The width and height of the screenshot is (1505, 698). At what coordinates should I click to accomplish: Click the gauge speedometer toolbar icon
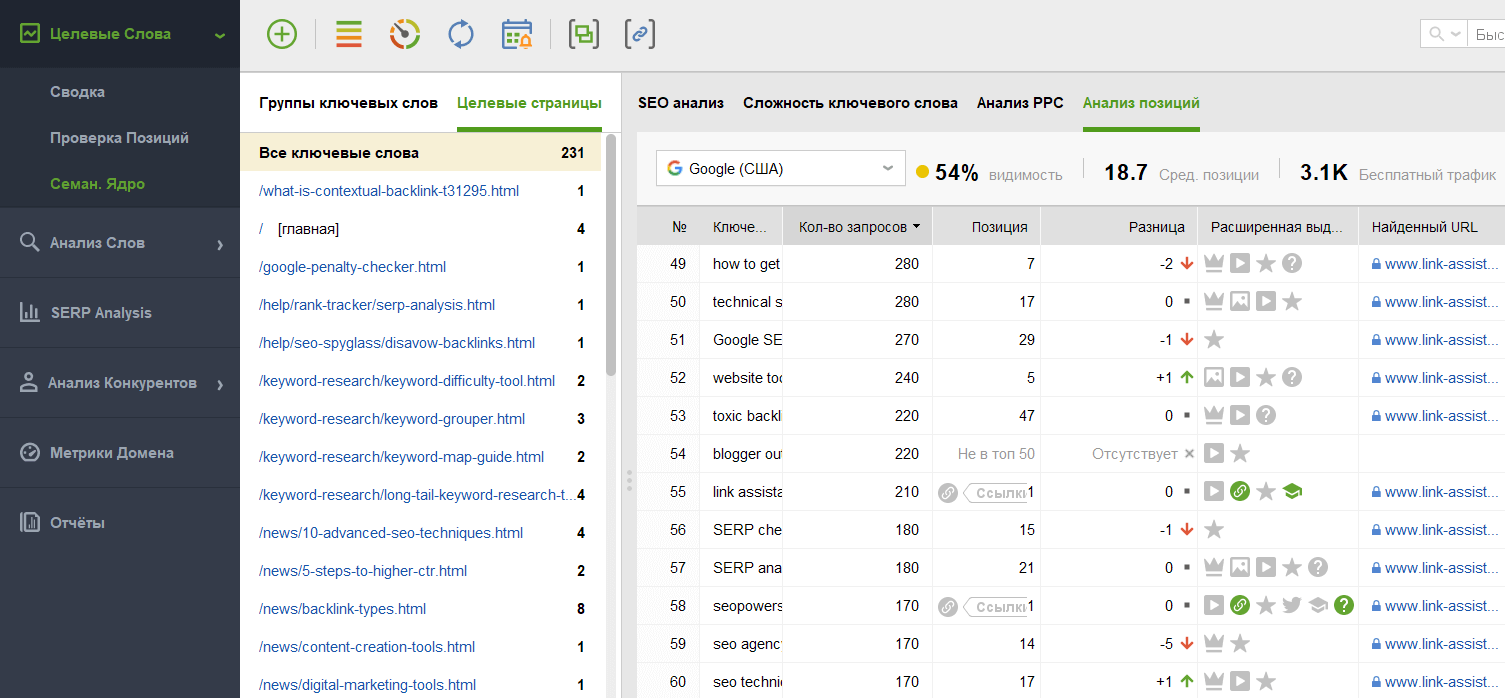[x=404, y=34]
